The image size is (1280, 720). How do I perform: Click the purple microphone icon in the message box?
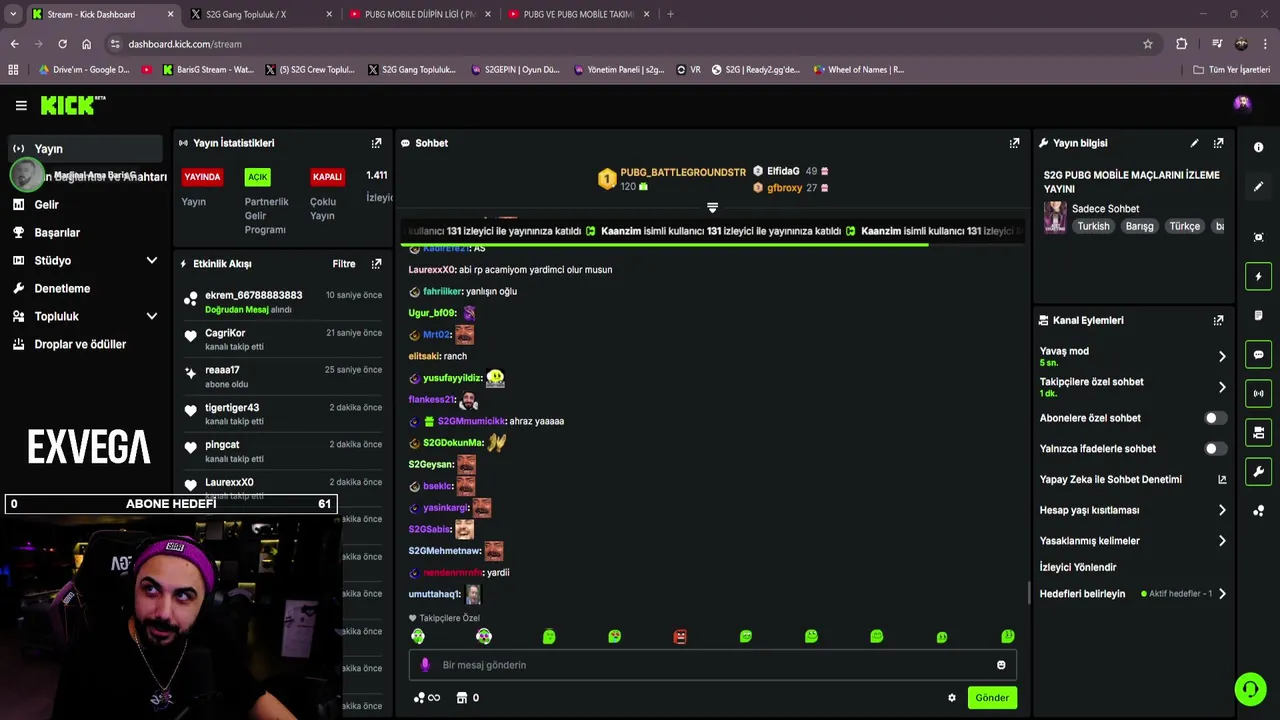click(x=425, y=665)
